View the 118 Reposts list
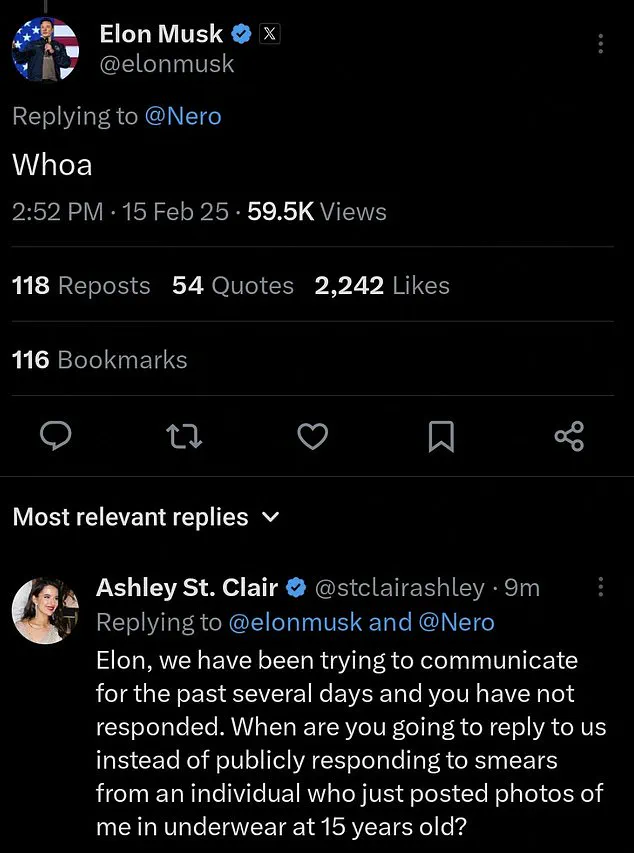Viewport: 634px width, 853px height. (x=81, y=285)
